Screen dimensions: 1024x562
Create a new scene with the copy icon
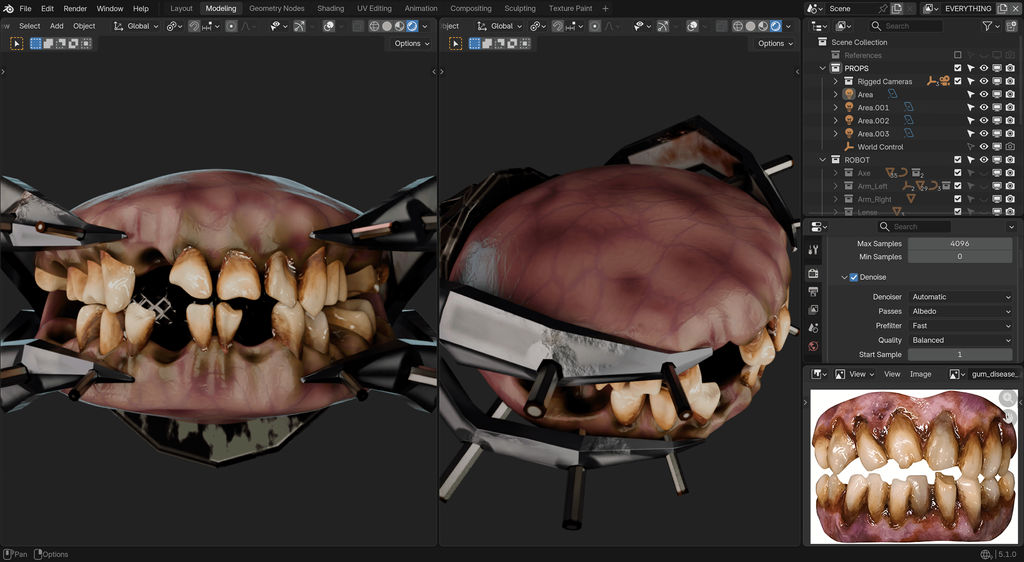click(897, 8)
